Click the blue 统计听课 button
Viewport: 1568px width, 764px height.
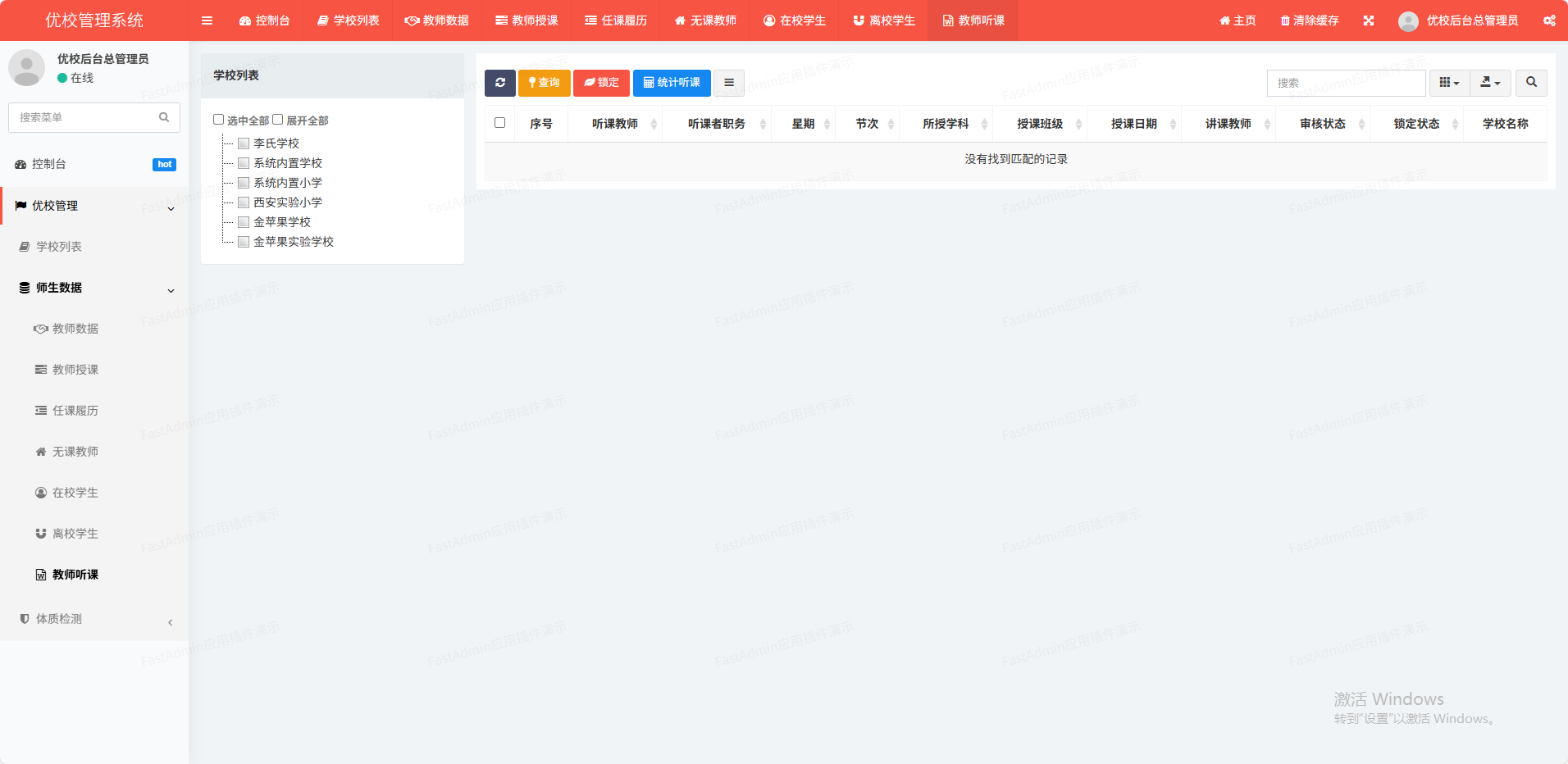672,83
